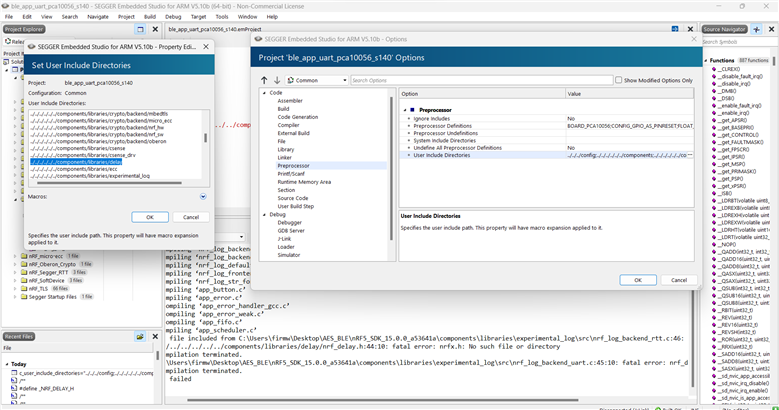The width and height of the screenshot is (779, 410).
Task: Collapse the Debug tree group
Action: click(x=264, y=215)
